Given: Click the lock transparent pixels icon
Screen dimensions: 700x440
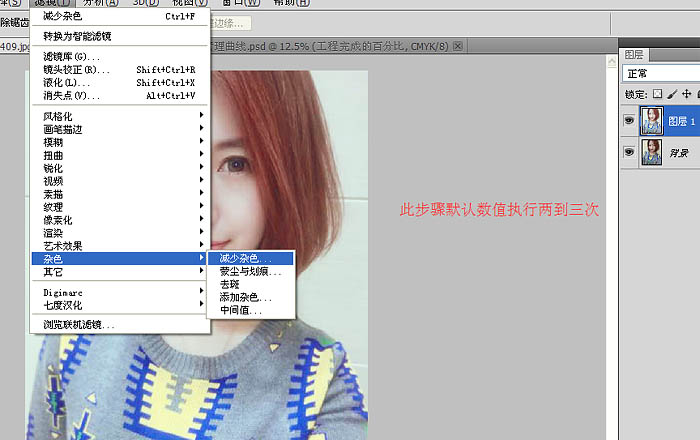Looking at the screenshot, I should click(657, 94).
